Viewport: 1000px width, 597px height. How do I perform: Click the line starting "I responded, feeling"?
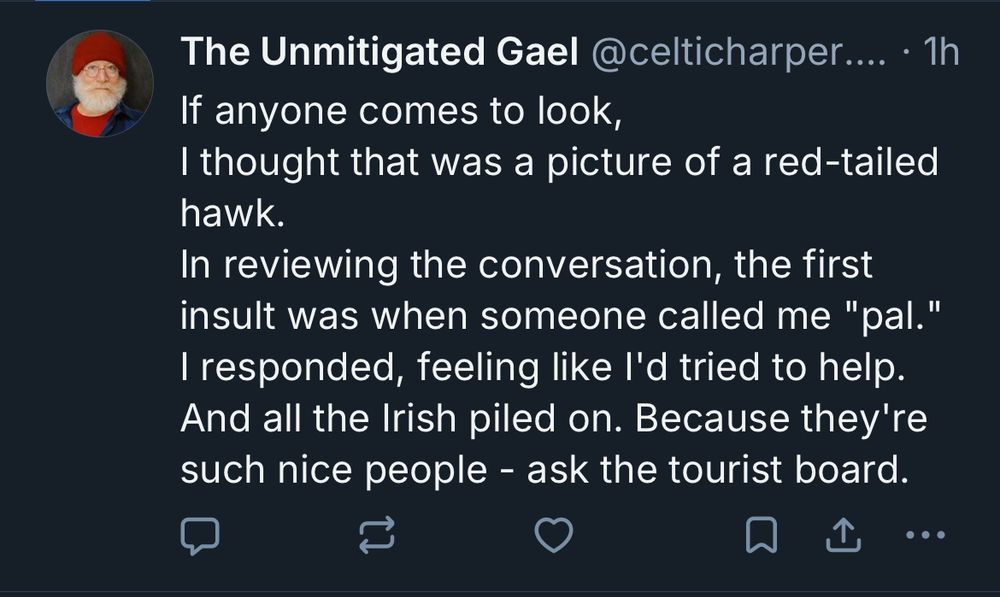[542, 369]
